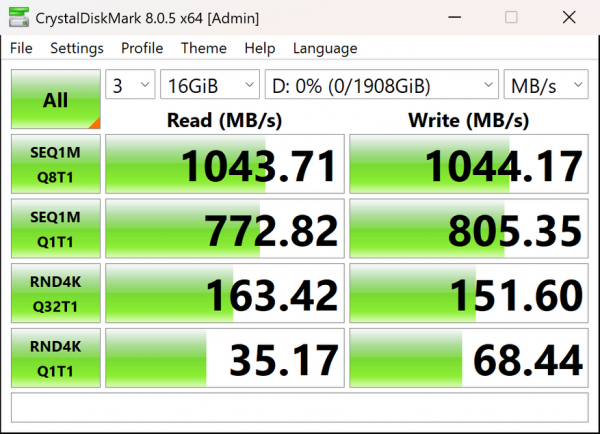600x434 pixels.
Task: Open the File menu
Action: click(x=21, y=48)
